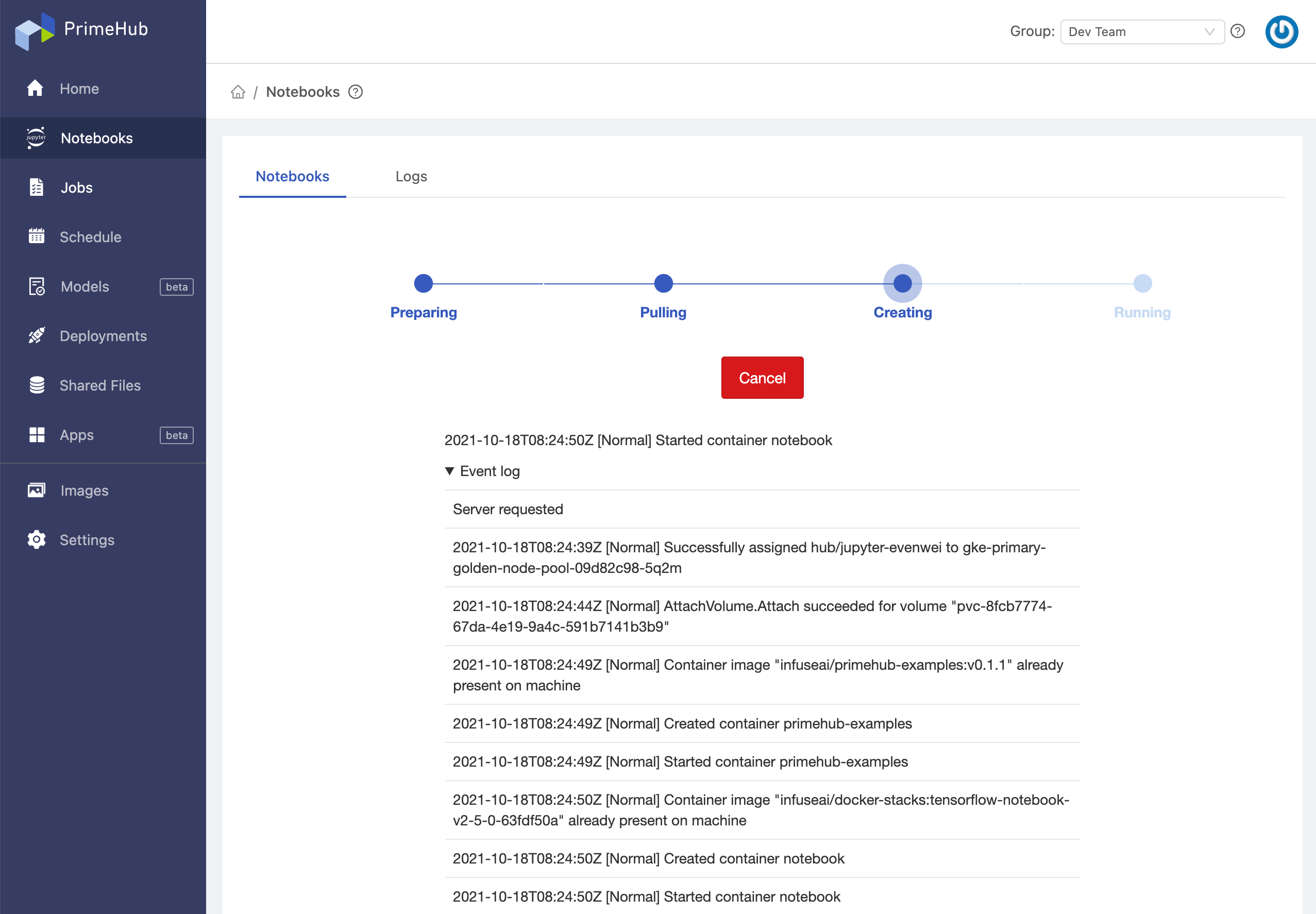Image resolution: width=1316 pixels, height=914 pixels.
Task: Click the Shared Files database icon
Action: coord(37,385)
